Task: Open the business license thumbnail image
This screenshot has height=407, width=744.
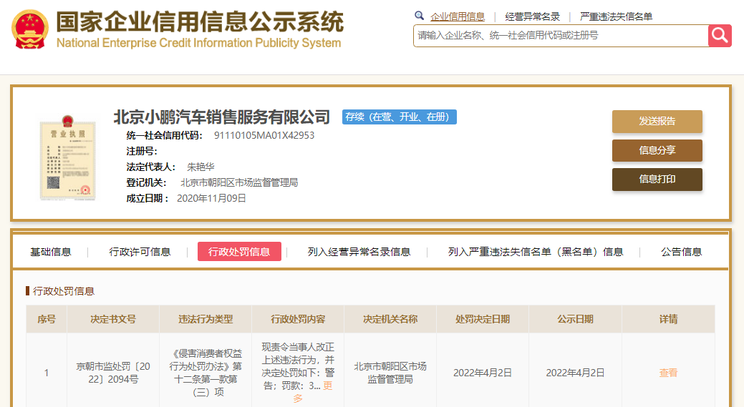Action: tap(62, 154)
